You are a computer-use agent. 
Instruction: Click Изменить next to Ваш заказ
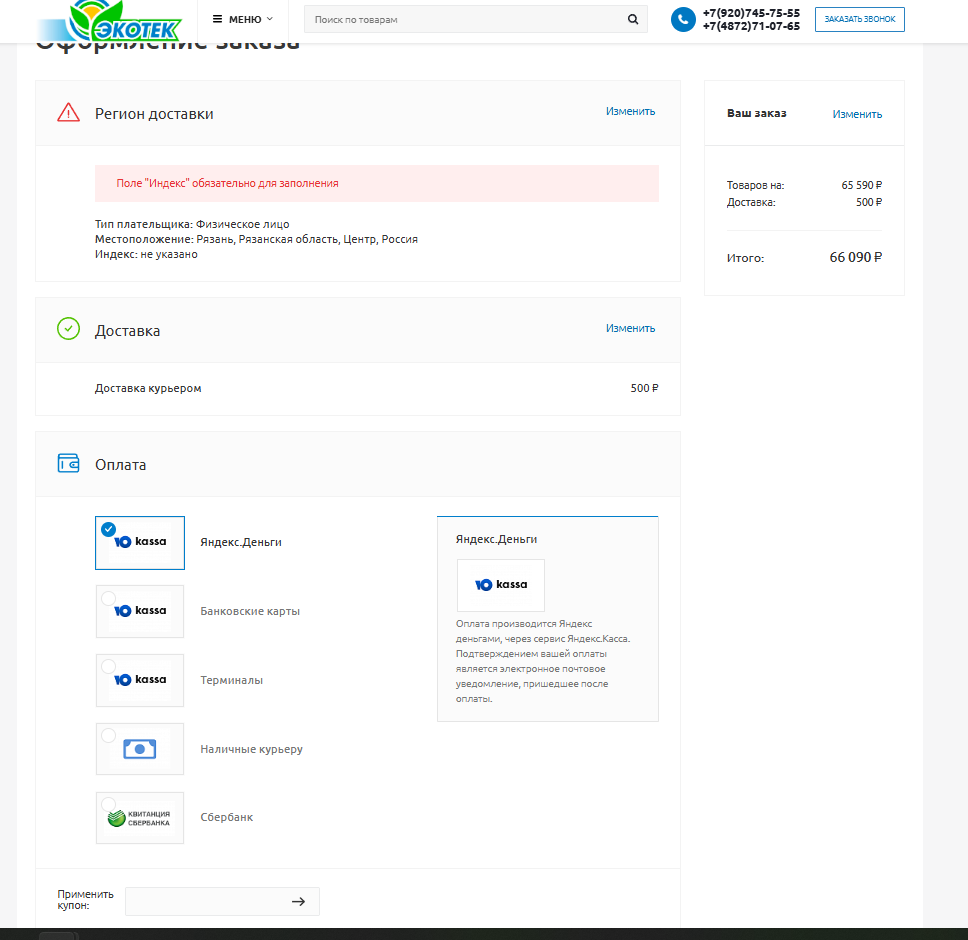857,114
